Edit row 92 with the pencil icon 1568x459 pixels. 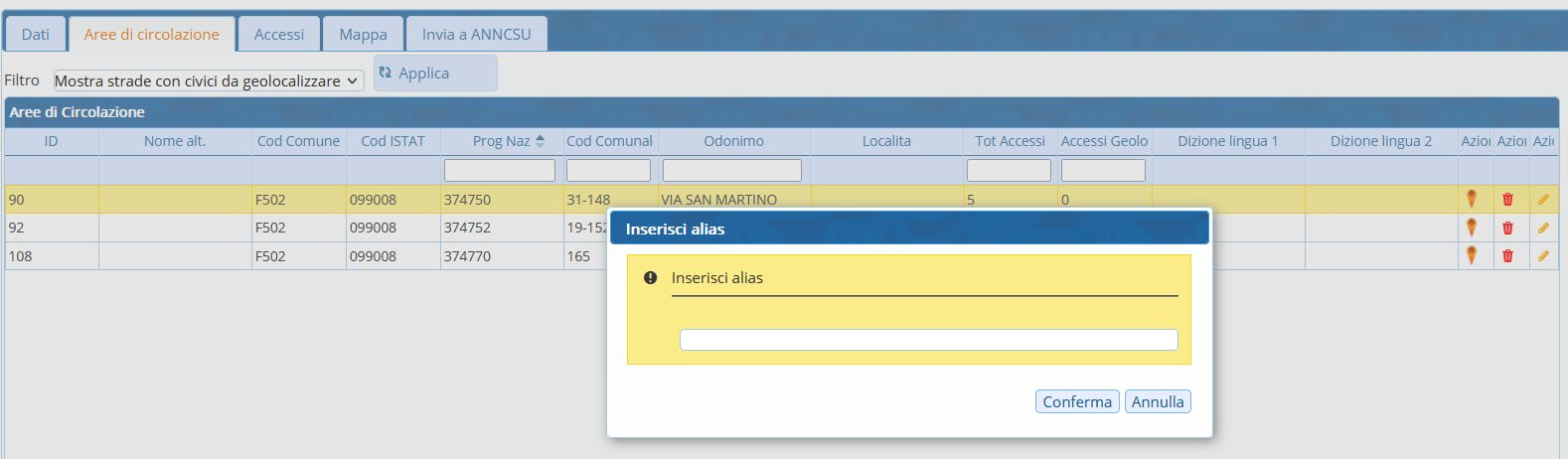tap(1543, 228)
